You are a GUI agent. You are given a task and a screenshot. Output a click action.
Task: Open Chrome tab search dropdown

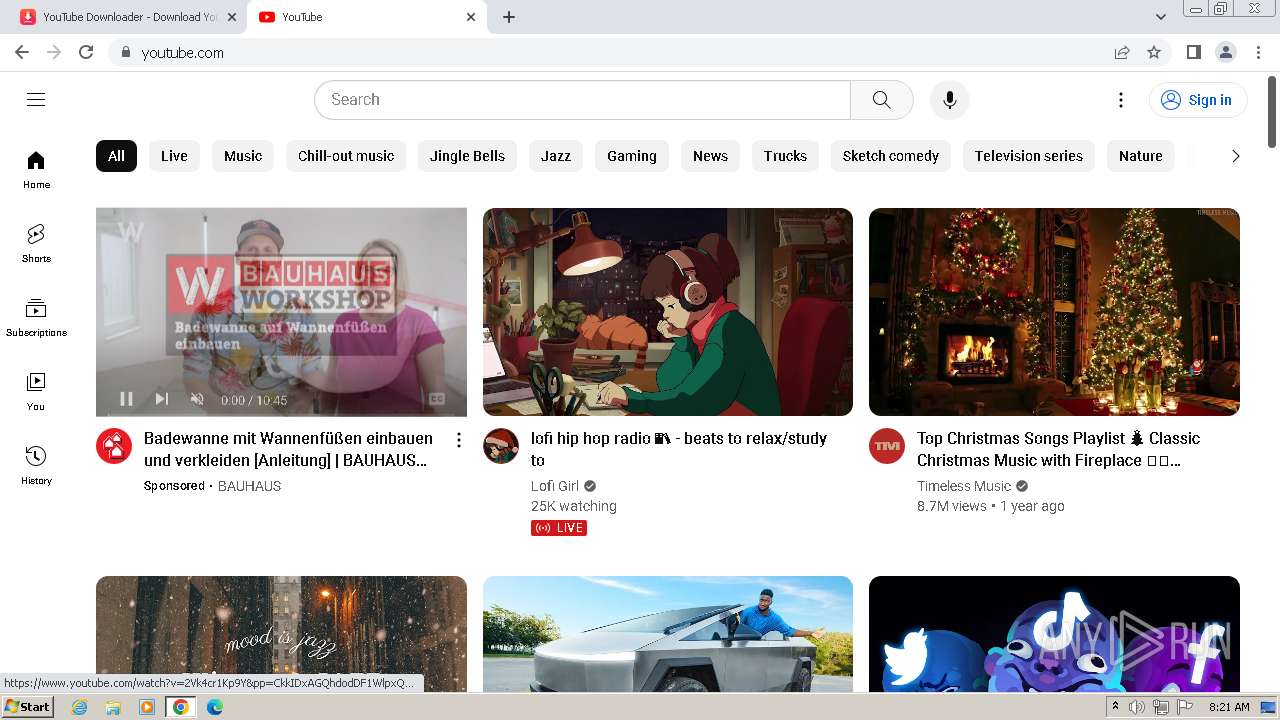point(1160,17)
